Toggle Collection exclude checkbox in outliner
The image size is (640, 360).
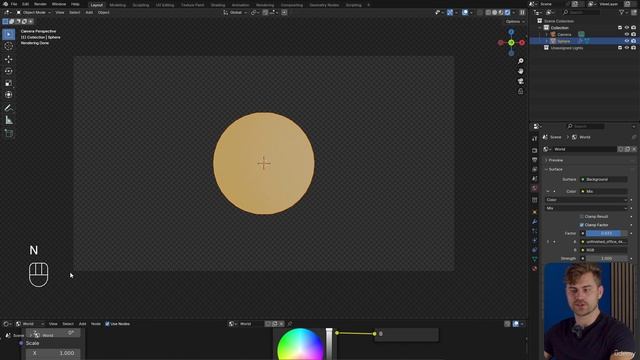click(620, 28)
